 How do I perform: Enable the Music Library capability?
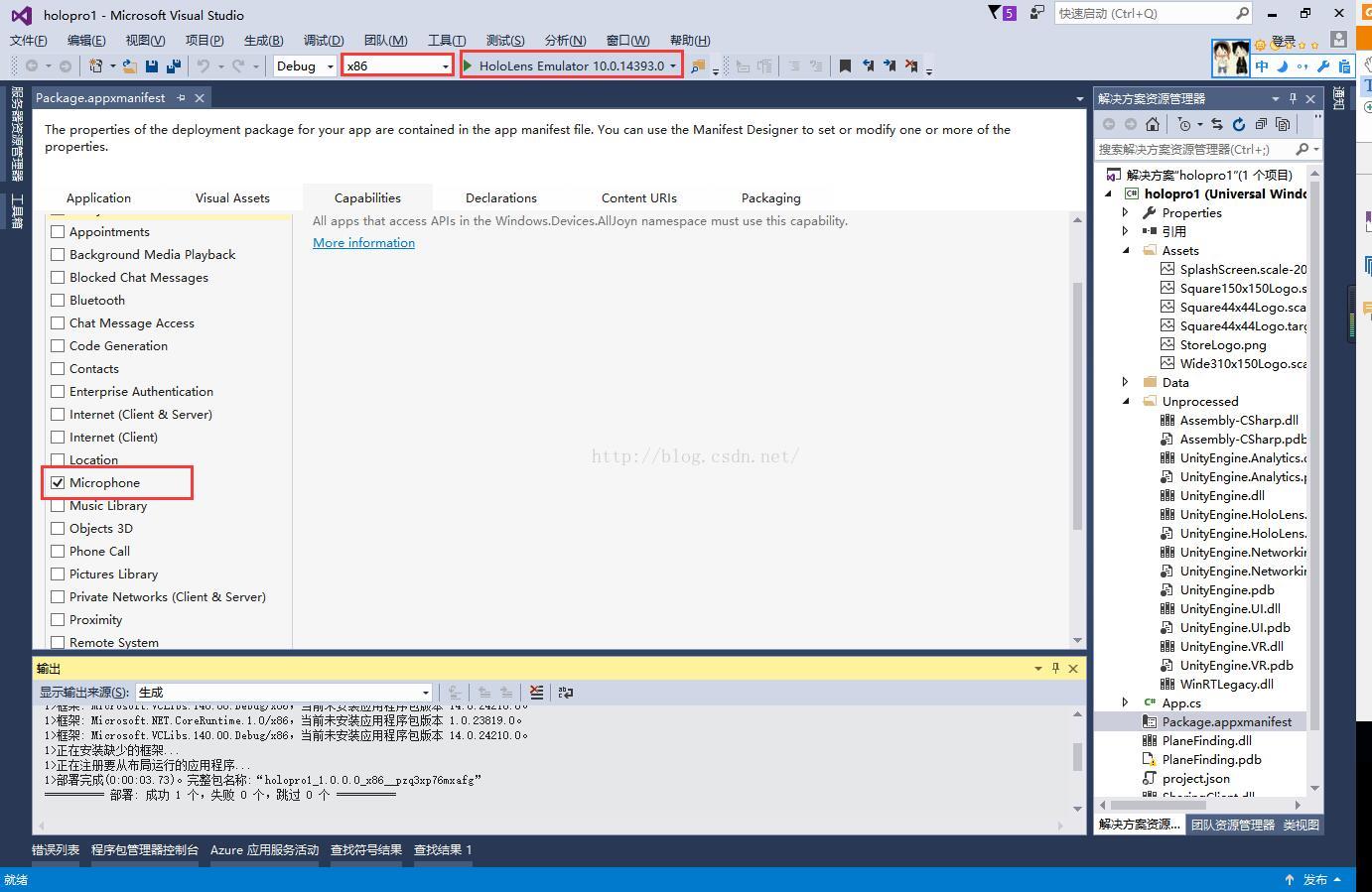pos(58,506)
